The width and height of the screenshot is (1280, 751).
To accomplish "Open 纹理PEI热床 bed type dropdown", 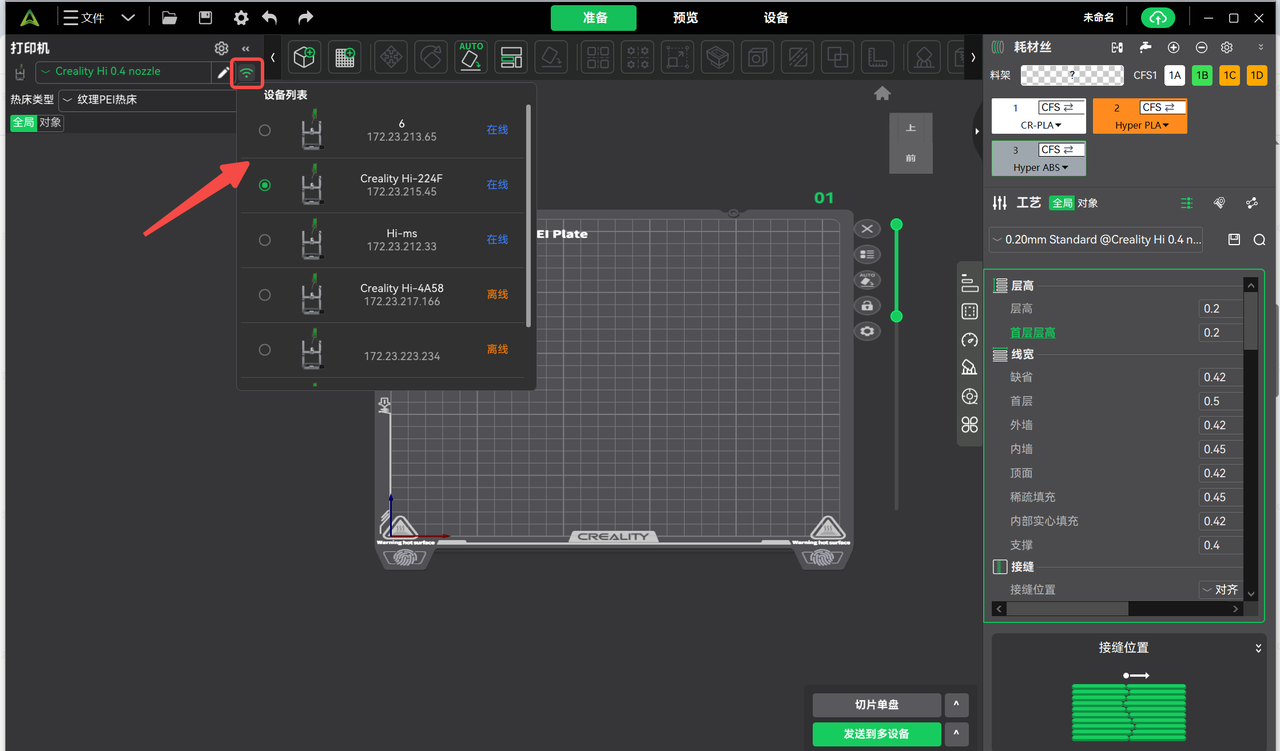I will coord(148,100).
